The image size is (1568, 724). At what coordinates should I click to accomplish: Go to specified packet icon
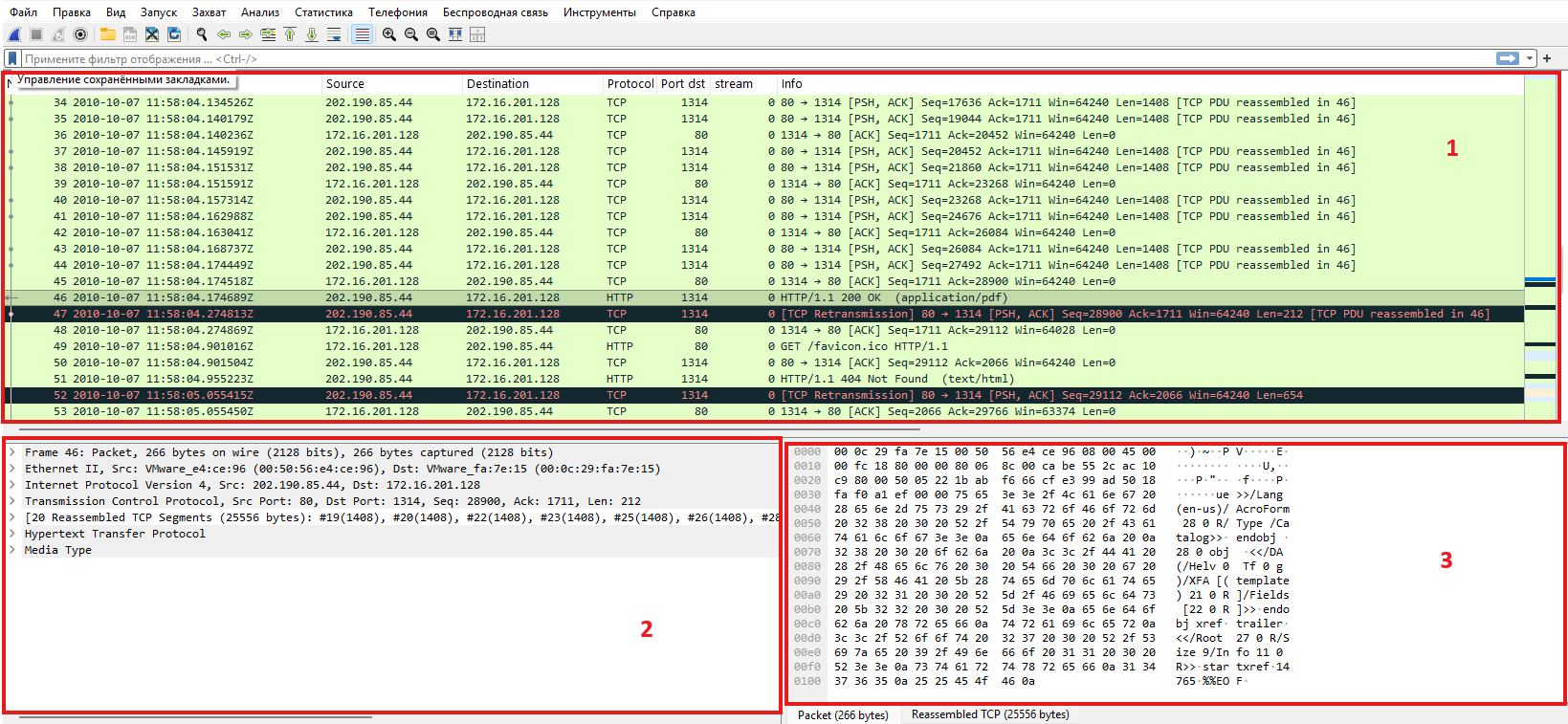tap(268, 34)
